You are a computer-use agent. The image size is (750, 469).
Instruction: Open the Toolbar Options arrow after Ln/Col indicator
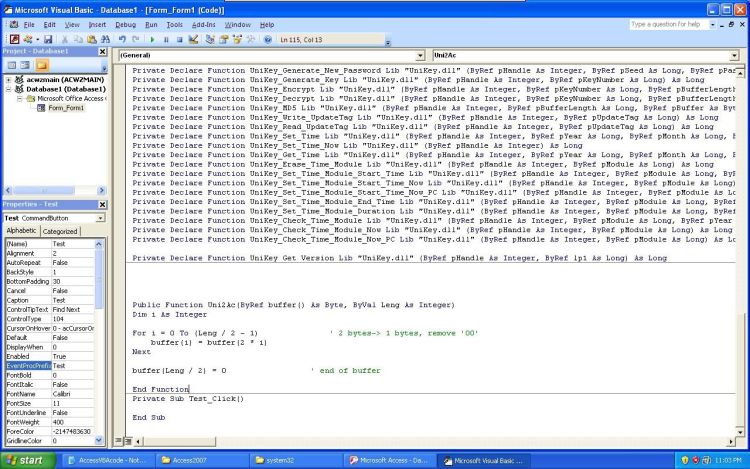pos(388,42)
